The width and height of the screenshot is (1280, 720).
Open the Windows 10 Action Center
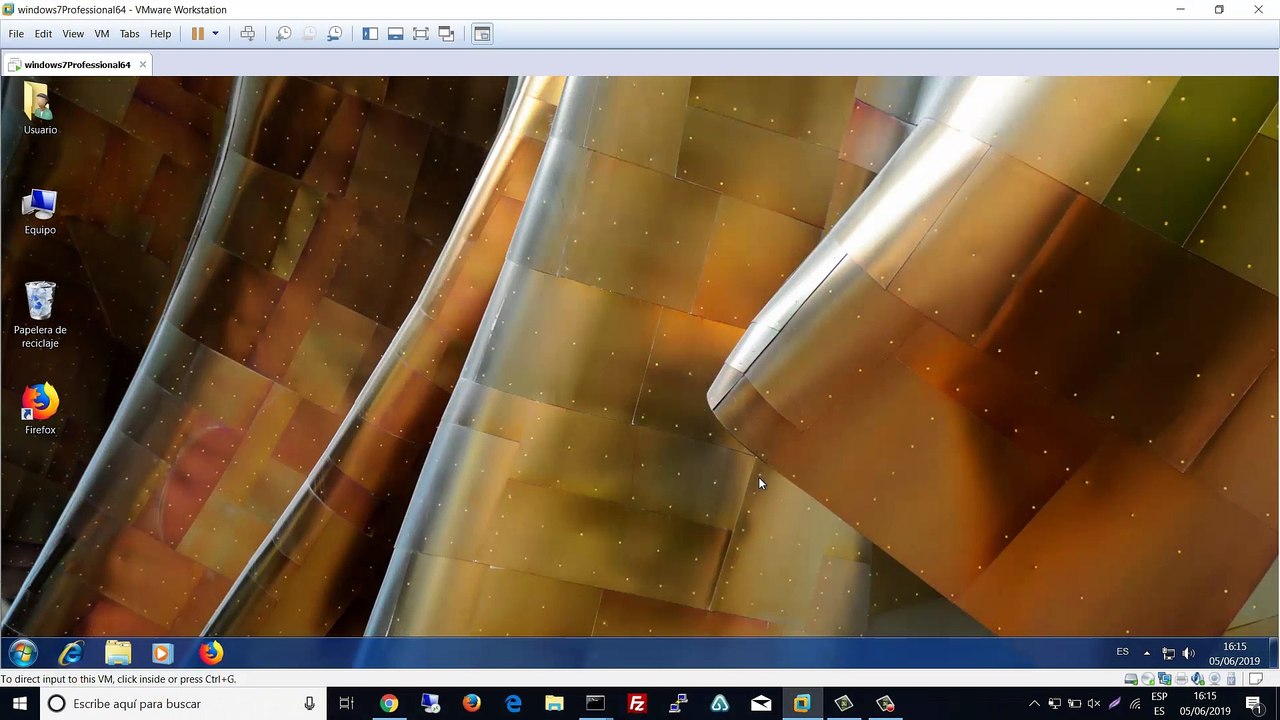coord(1254,704)
